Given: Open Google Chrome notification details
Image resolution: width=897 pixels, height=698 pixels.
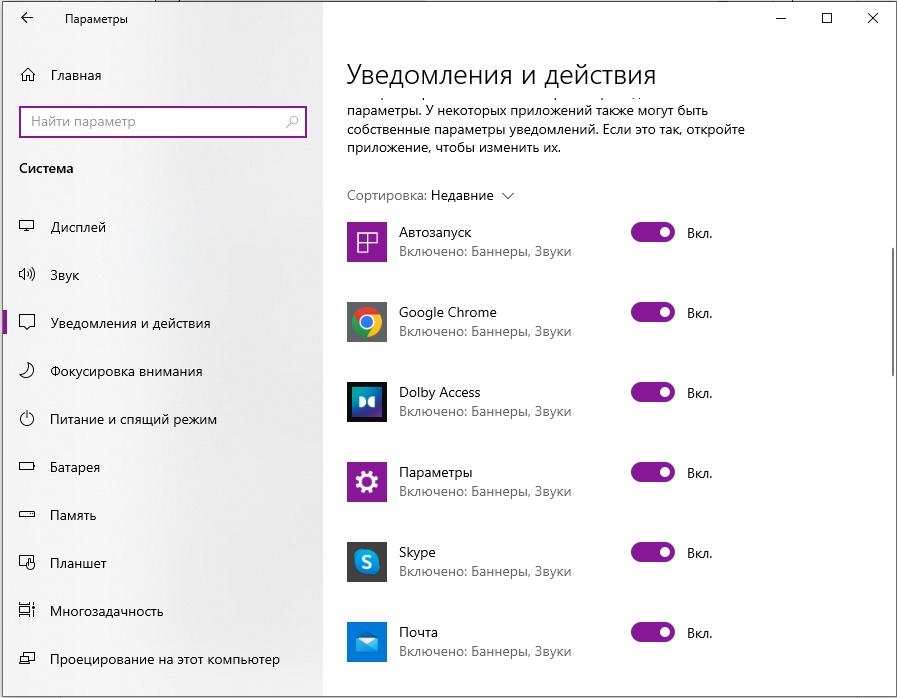Looking at the screenshot, I should 485,322.
